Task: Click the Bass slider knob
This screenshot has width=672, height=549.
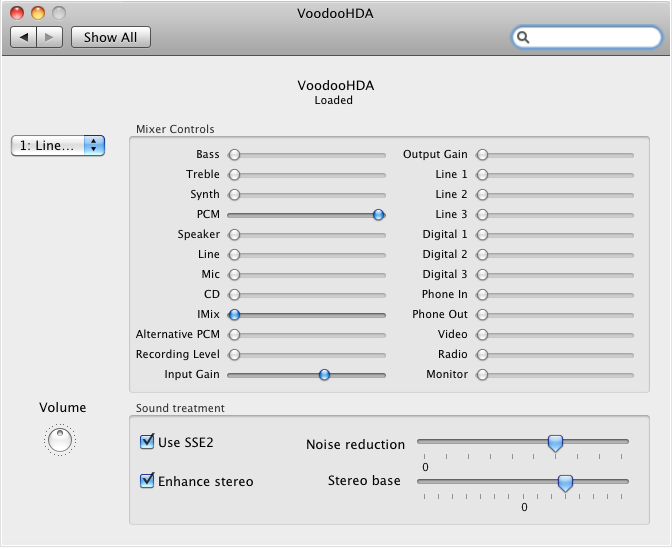Action: click(234, 155)
